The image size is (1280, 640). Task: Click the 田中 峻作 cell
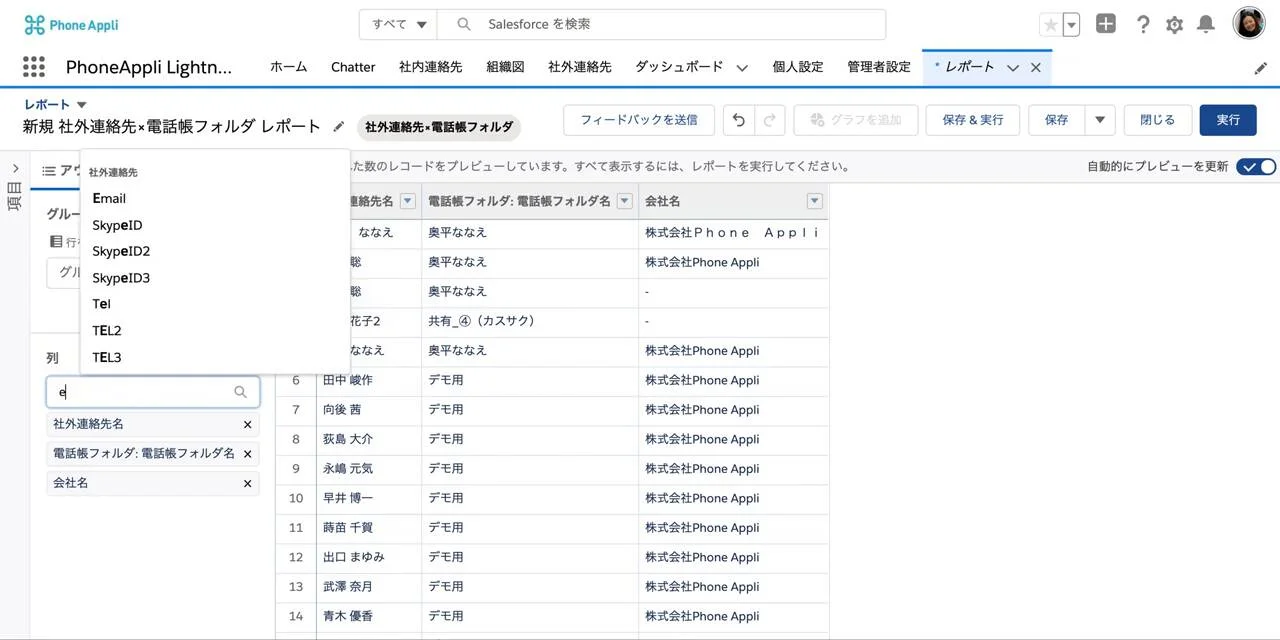point(369,381)
